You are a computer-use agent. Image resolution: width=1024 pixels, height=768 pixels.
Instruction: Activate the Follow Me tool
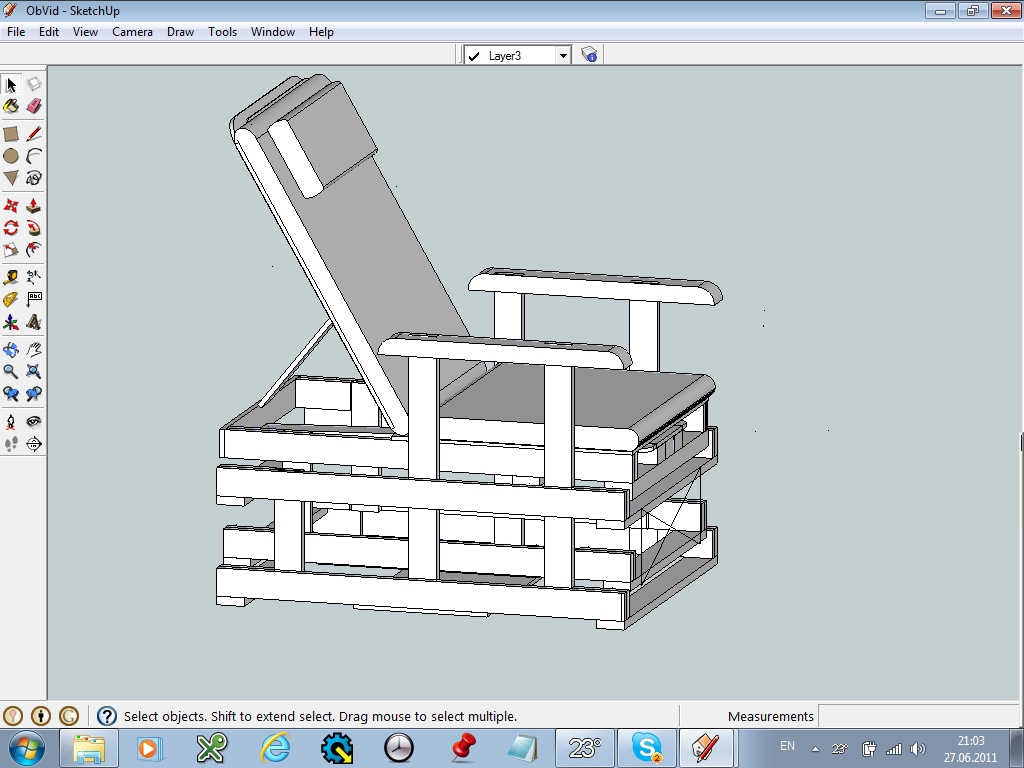pos(34,228)
